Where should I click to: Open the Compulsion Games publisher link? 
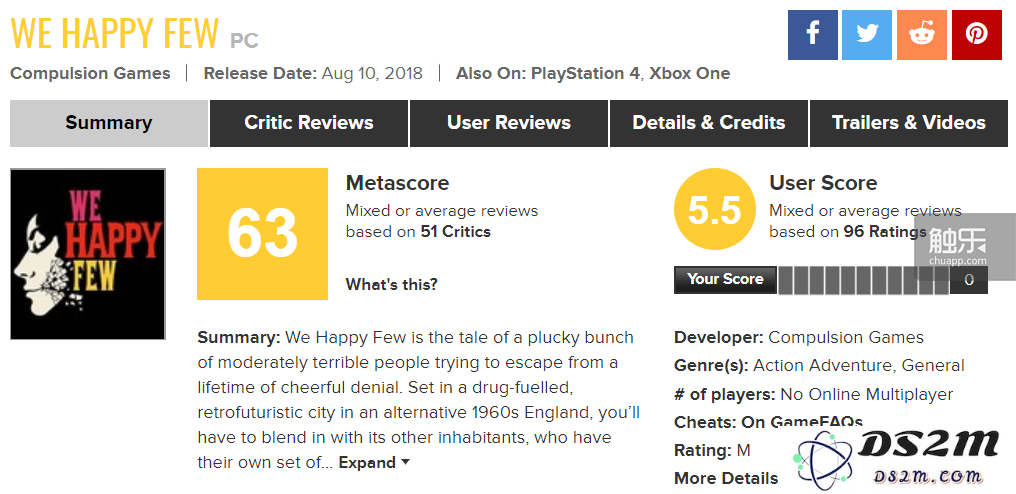pos(90,73)
